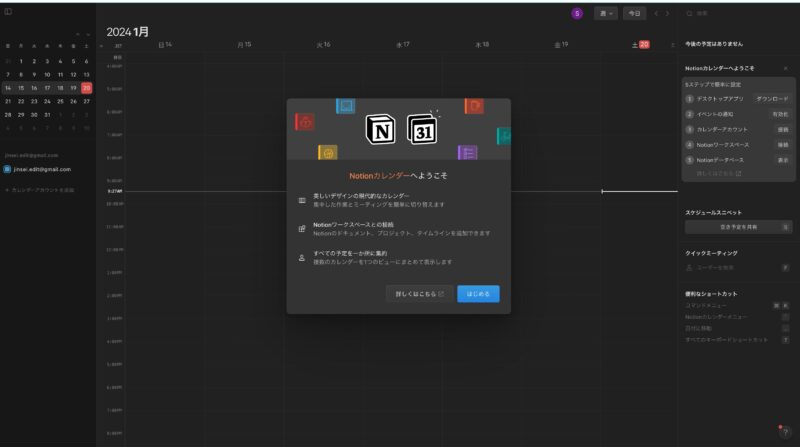Image resolution: width=800 pixels, height=447 pixels.
Task: Show previous month in mini calendar
Action: 78,34
